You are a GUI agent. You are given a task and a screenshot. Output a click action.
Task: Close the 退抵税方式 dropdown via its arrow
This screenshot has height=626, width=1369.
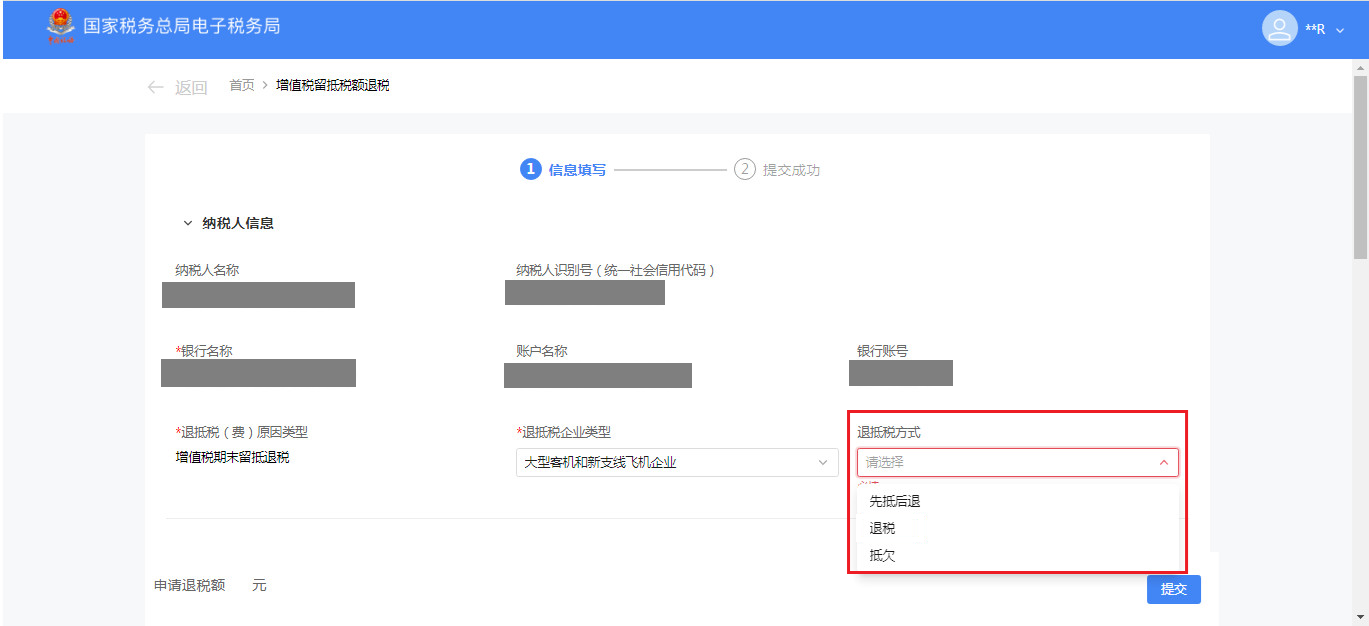pos(1163,463)
